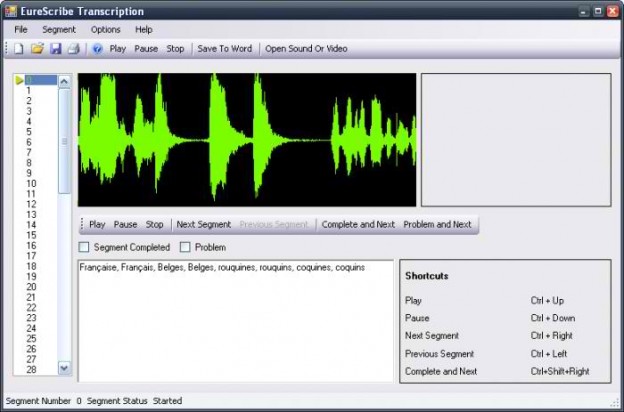Select segment 25 in list
This screenshot has height=412, width=624.
[31, 339]
